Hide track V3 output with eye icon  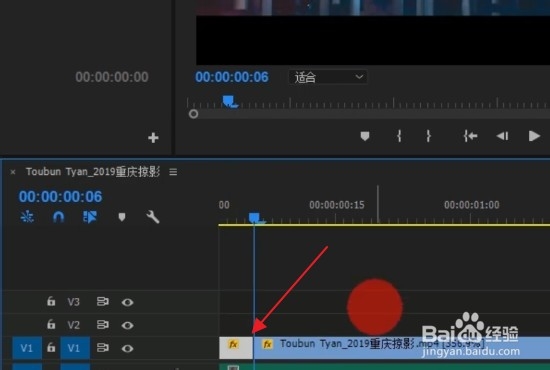(x=127, y=302)
